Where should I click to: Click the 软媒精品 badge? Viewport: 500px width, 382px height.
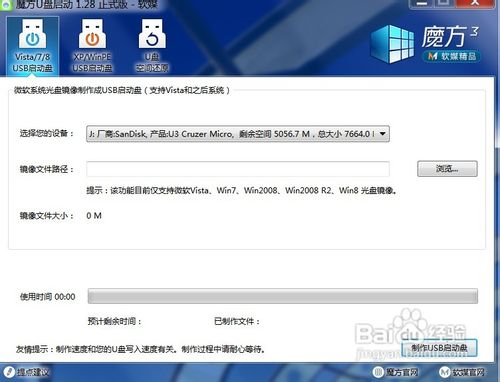coord(452,56)
